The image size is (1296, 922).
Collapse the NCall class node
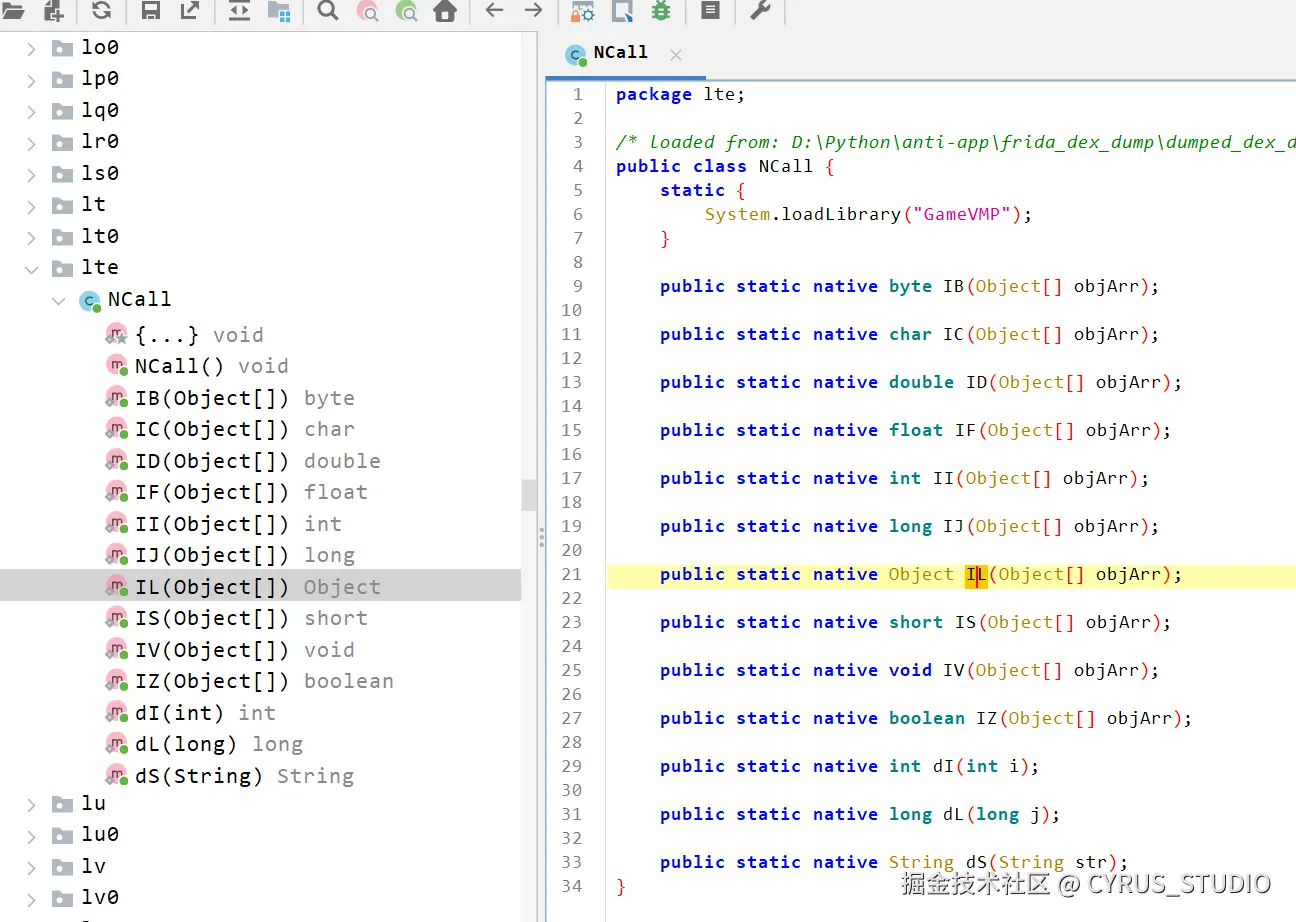[58, 300]
